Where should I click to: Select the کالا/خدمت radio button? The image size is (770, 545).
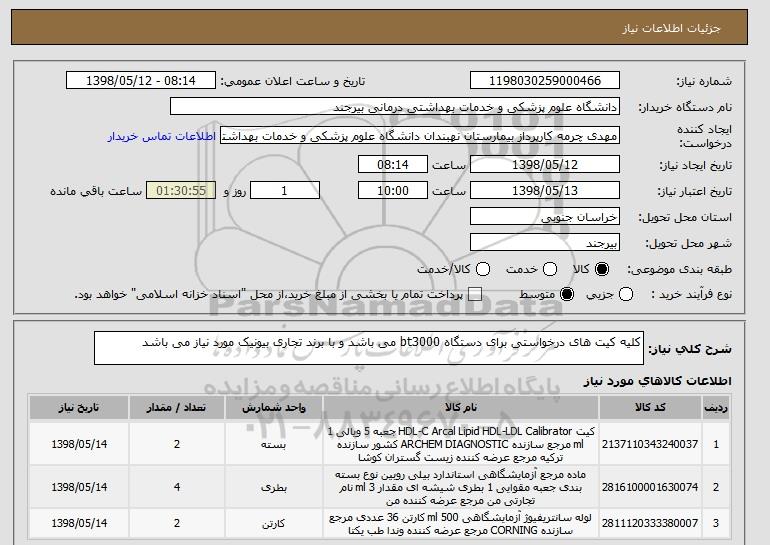coord(483,269)
